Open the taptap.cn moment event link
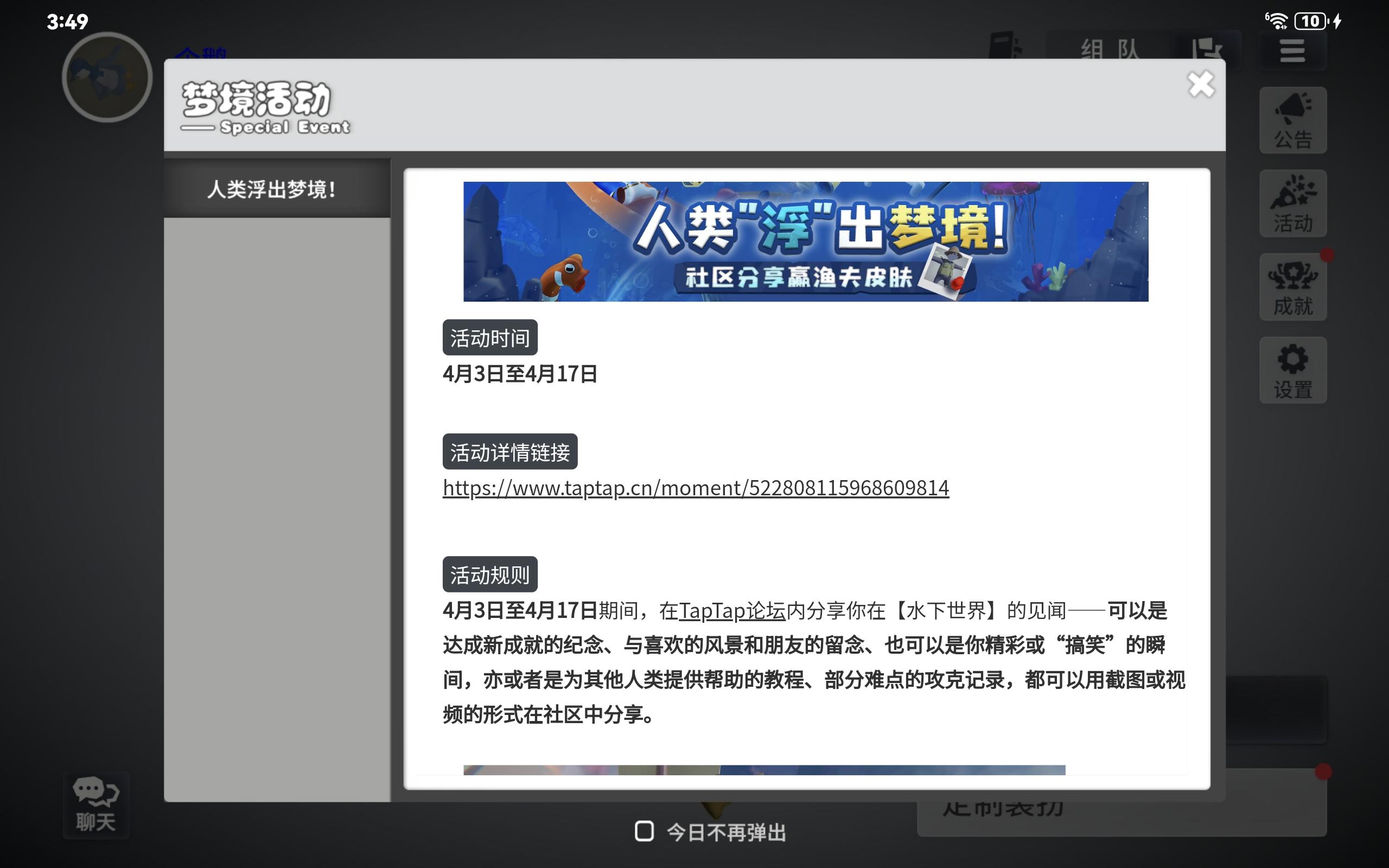The width and height of the screenshot is (1389, 868). (x=696, y=488)
